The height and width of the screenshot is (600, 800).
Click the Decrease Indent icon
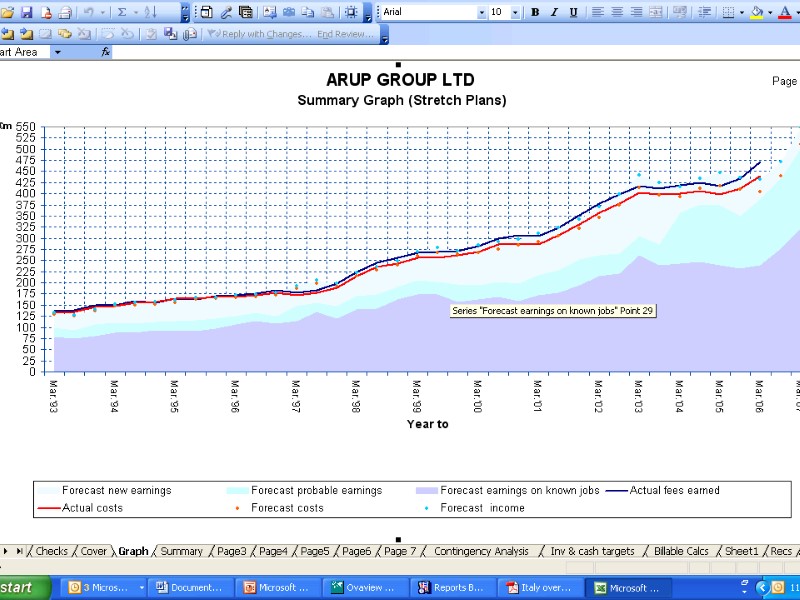pos(705,12)
